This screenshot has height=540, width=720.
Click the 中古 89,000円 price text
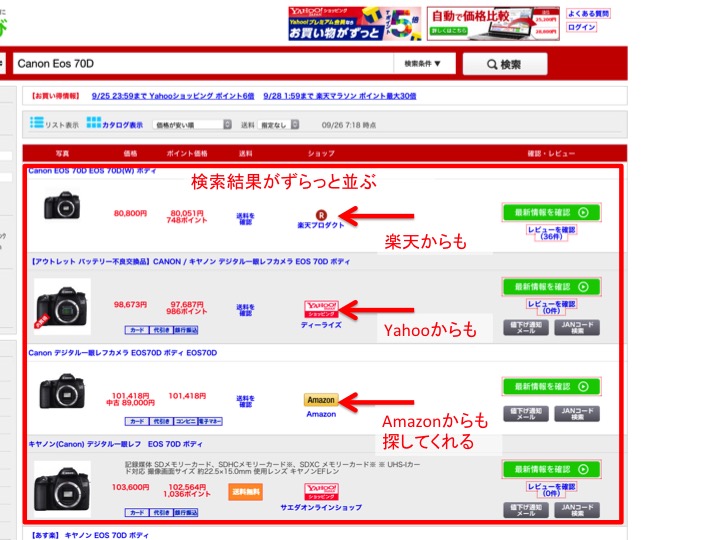pos(130,403)
